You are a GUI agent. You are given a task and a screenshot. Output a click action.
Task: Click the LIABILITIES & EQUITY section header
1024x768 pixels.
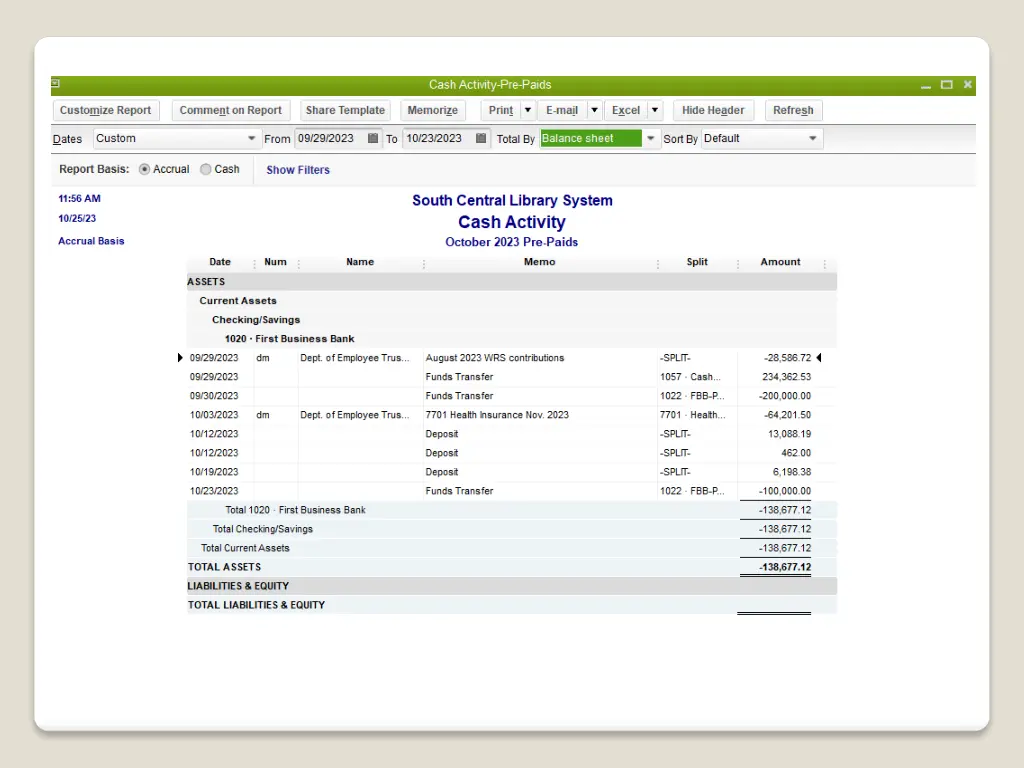[238, 586]
